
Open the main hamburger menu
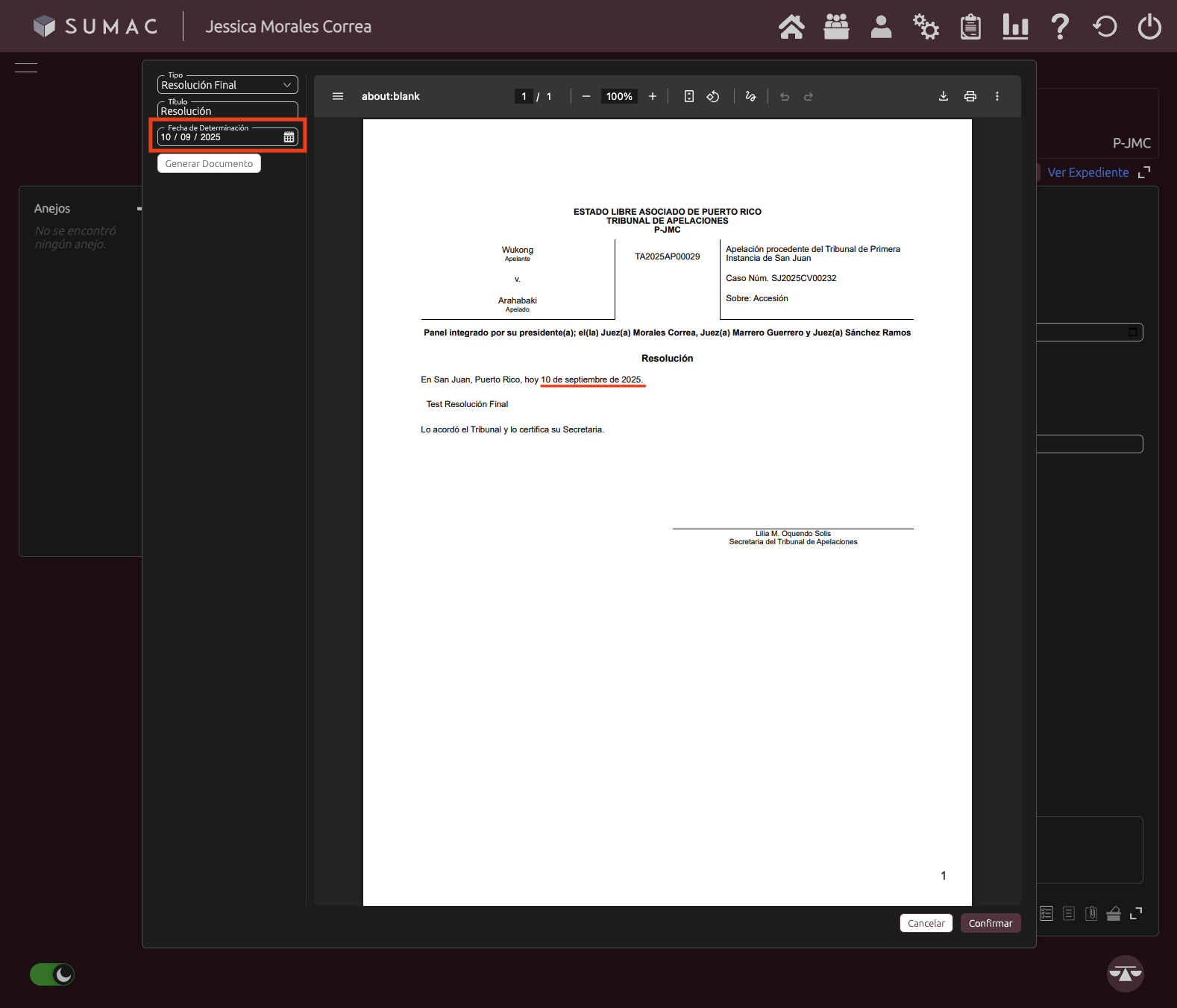click(x=26, y=68)
